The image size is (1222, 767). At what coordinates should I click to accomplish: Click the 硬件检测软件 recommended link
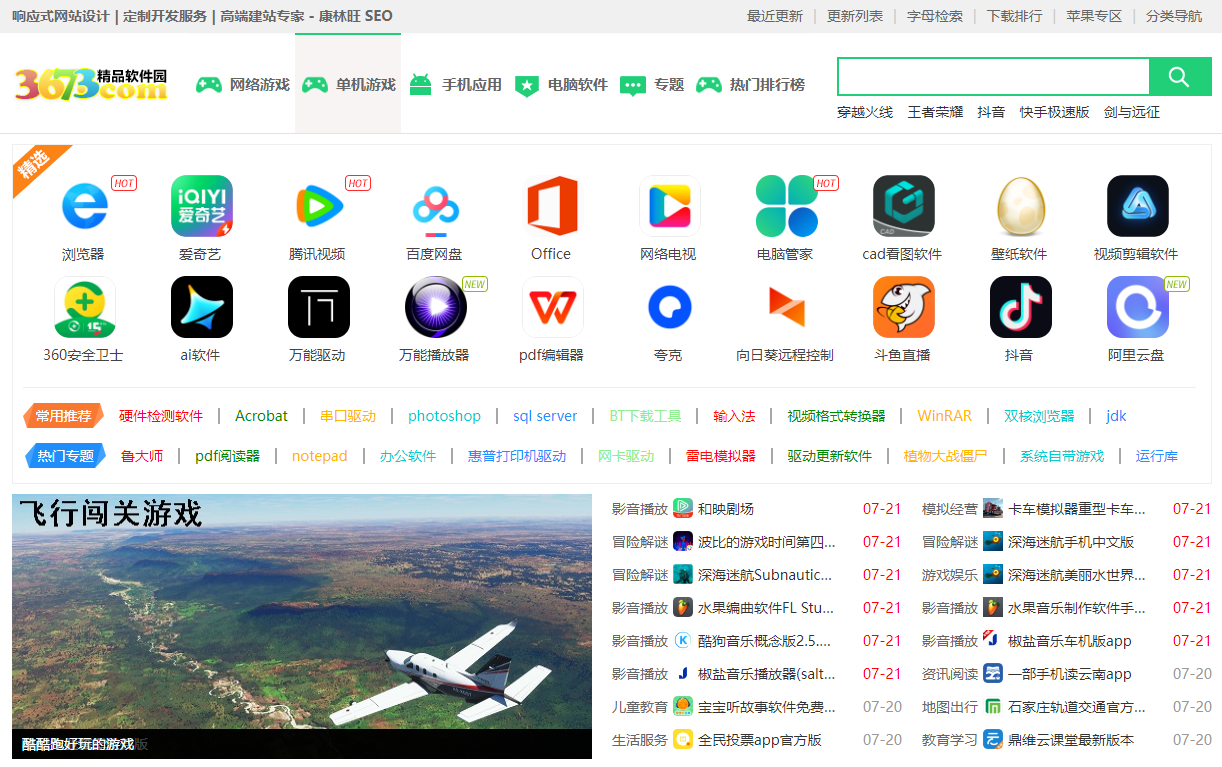pyautogui.click(x=161, y=416)
